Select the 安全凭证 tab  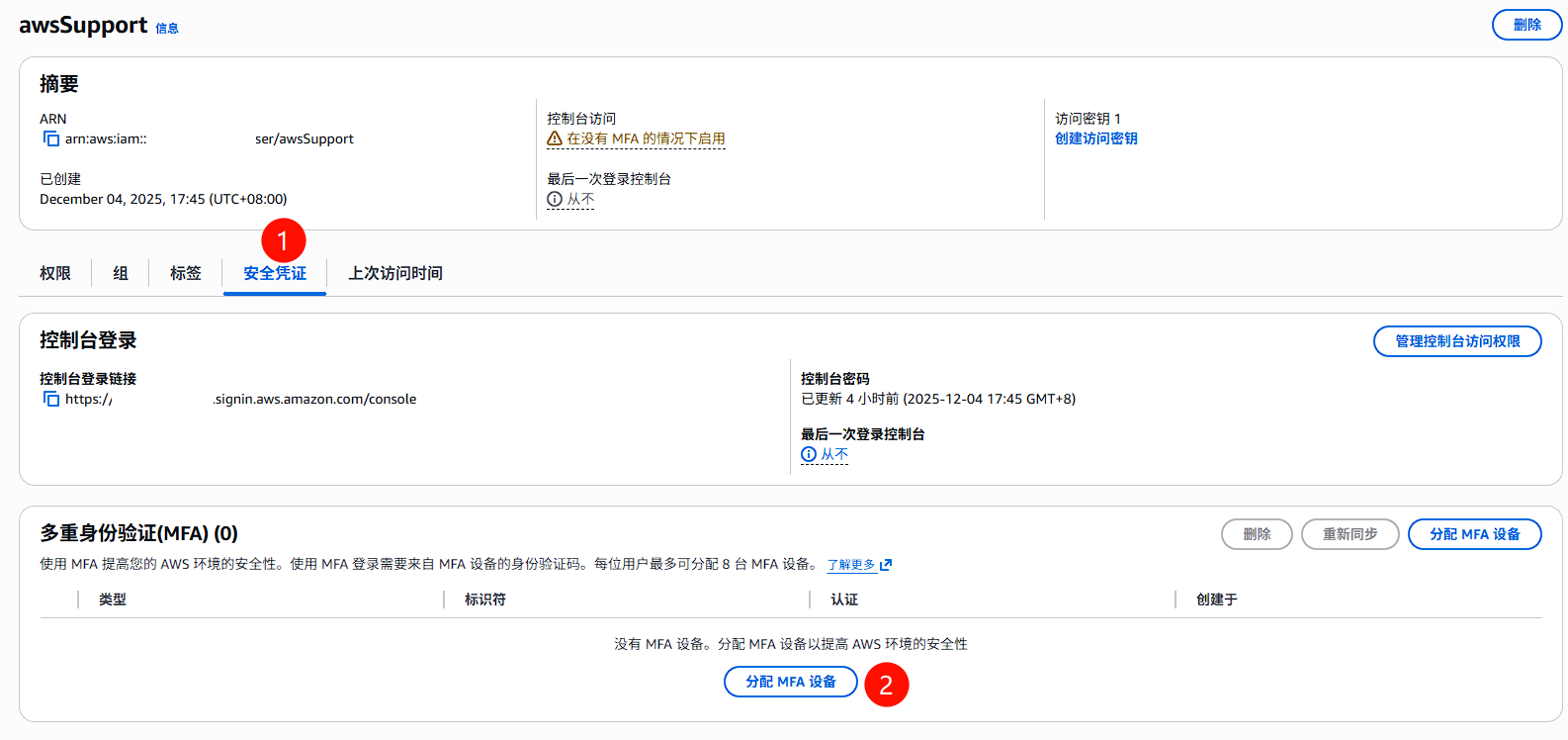[275, 273]
